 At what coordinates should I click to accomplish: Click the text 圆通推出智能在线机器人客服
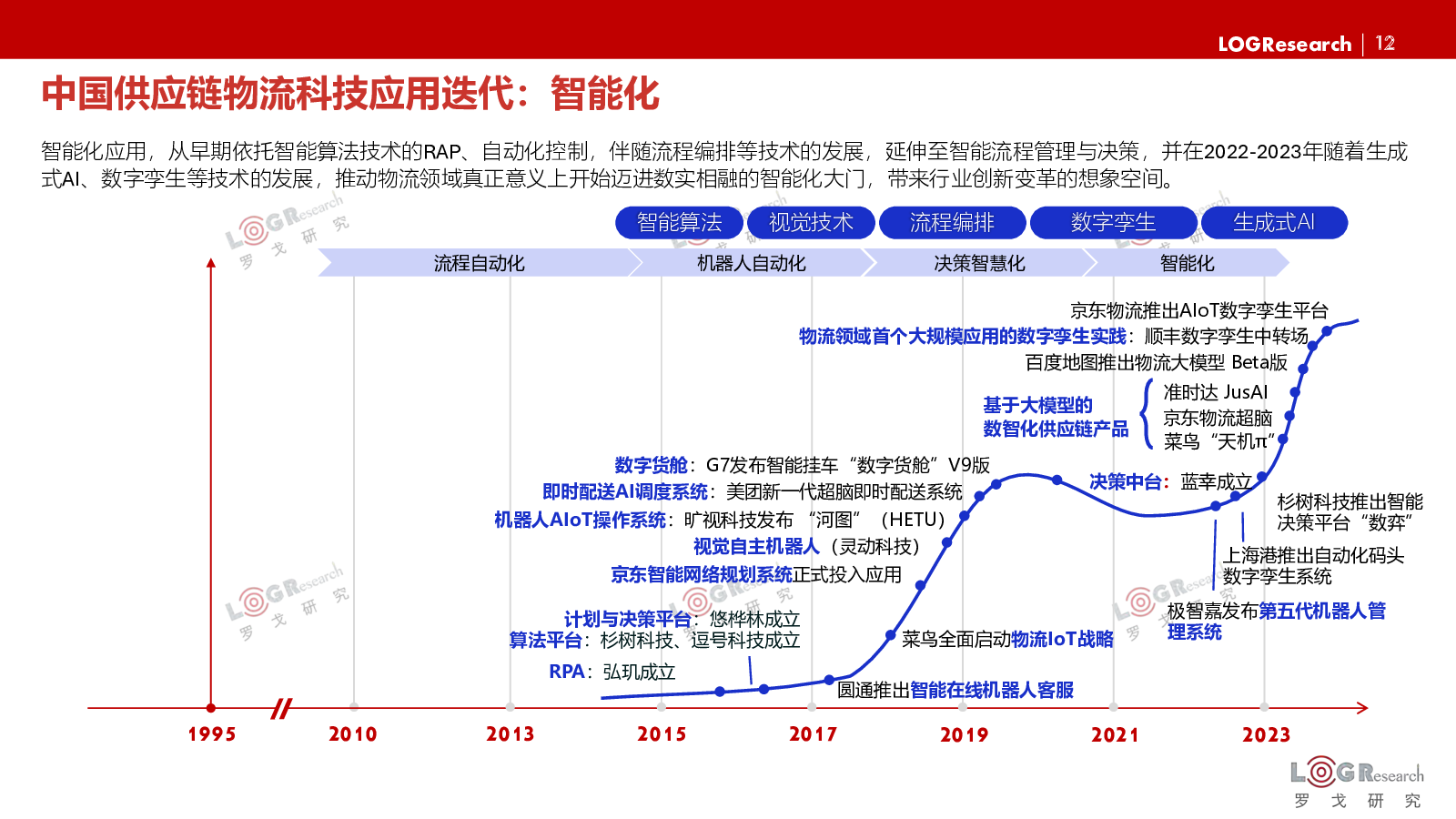pos(955,691)
